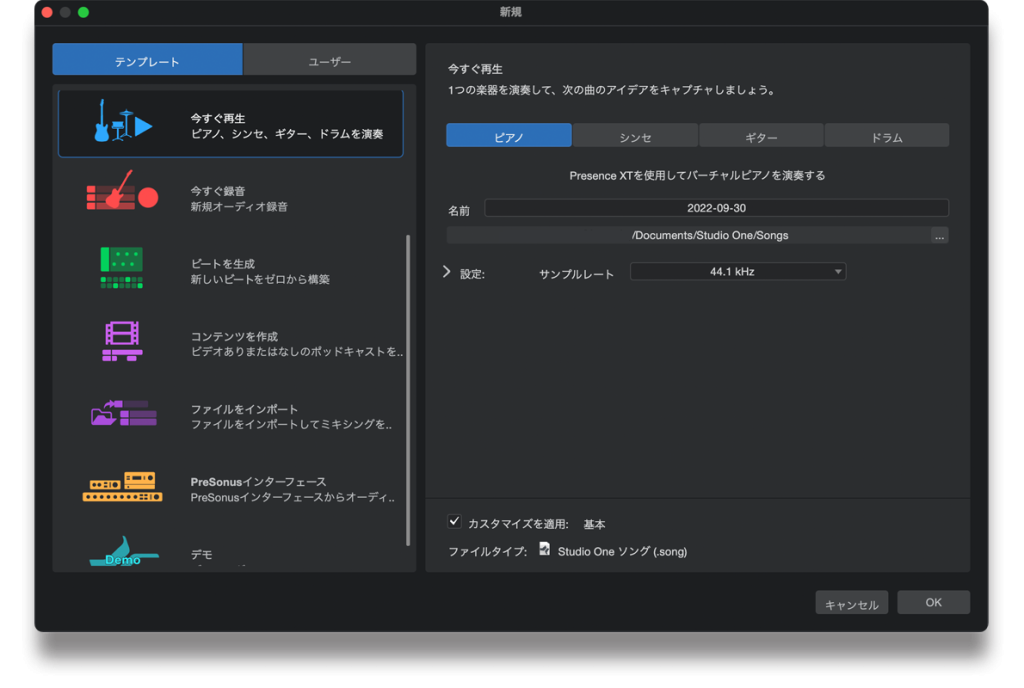This screenshot has width=1024, height=688.
Task: Select the テンプレート tab
Action: click(147, 60)
